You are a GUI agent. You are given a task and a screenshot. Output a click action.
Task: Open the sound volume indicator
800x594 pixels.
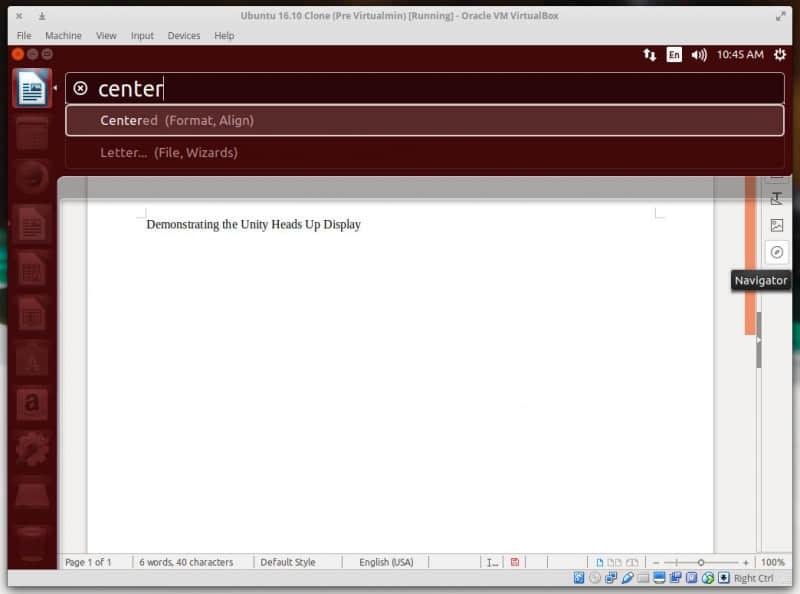click(x=698, y=55)
